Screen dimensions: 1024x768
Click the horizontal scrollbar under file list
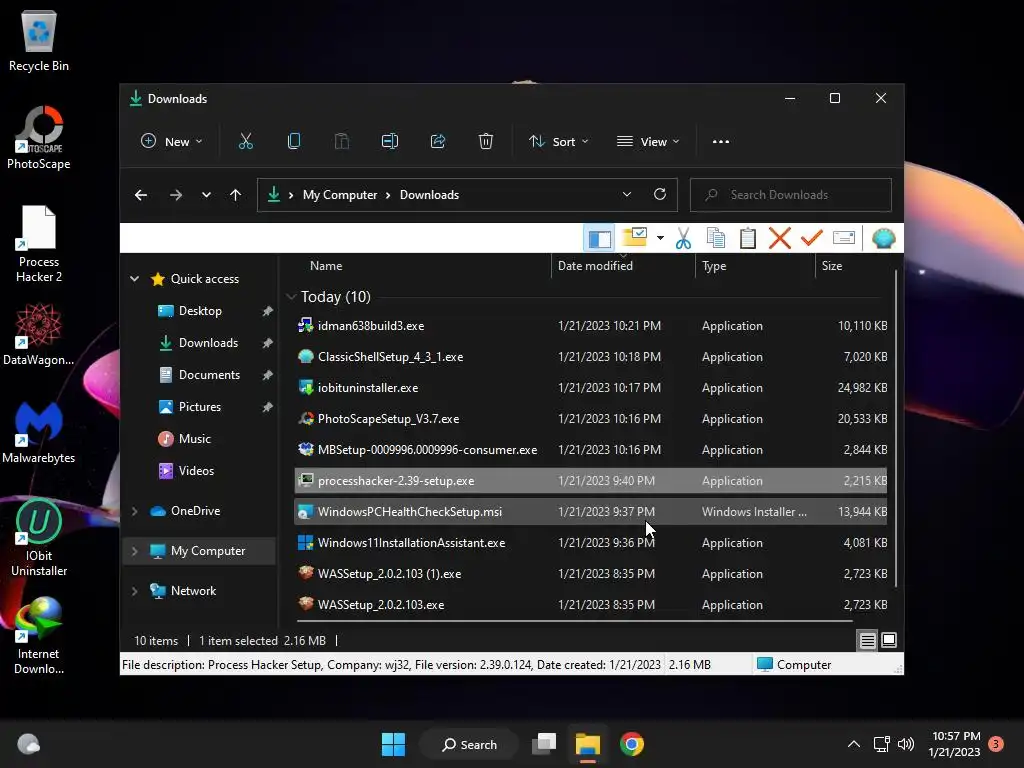pos(575,621)
